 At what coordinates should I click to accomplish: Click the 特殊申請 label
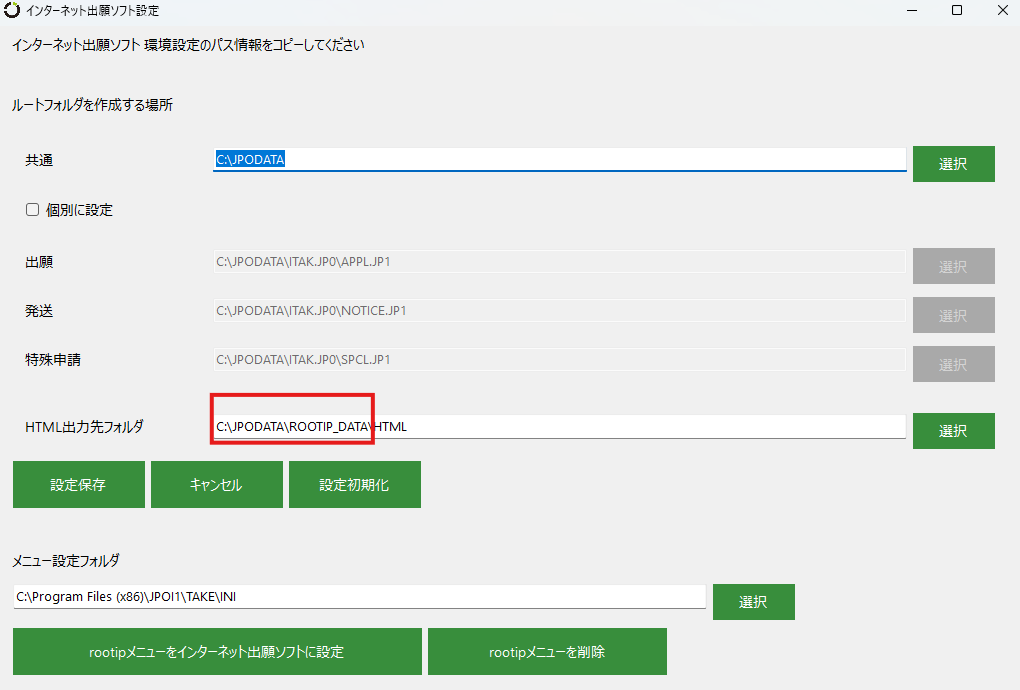pos(53,360)
